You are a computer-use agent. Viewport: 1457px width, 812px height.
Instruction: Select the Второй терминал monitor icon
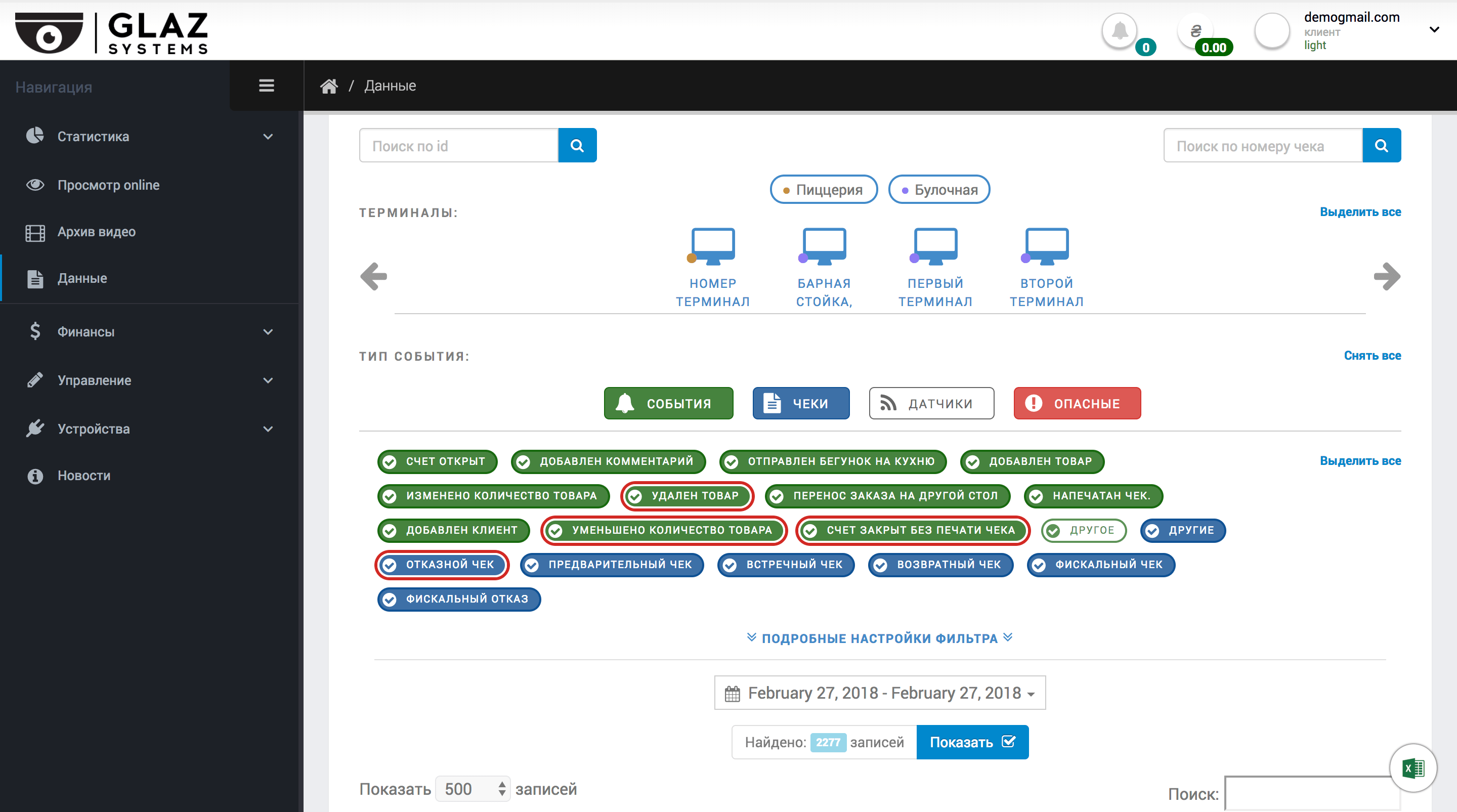point(1046,246)
